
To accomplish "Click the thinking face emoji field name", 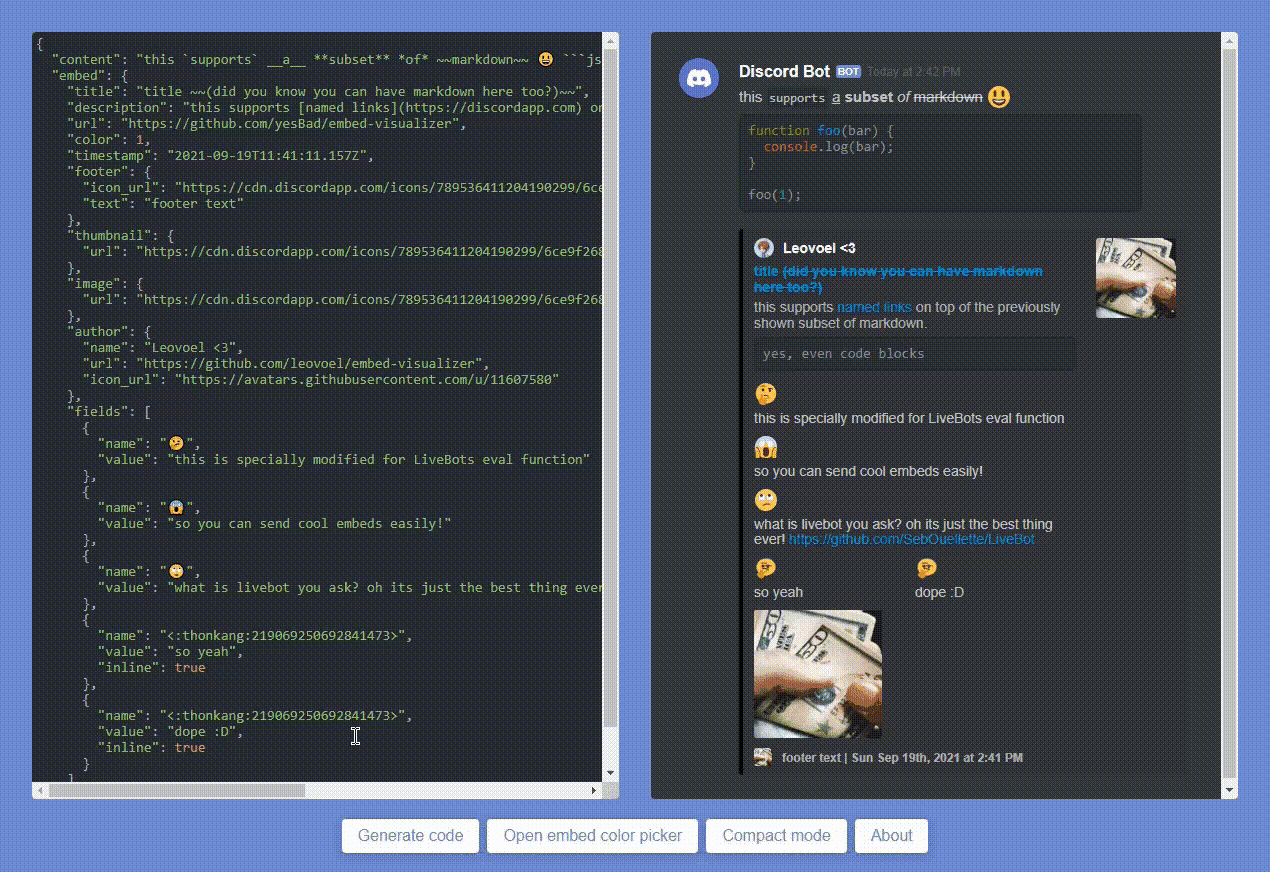I will [766, 394].
